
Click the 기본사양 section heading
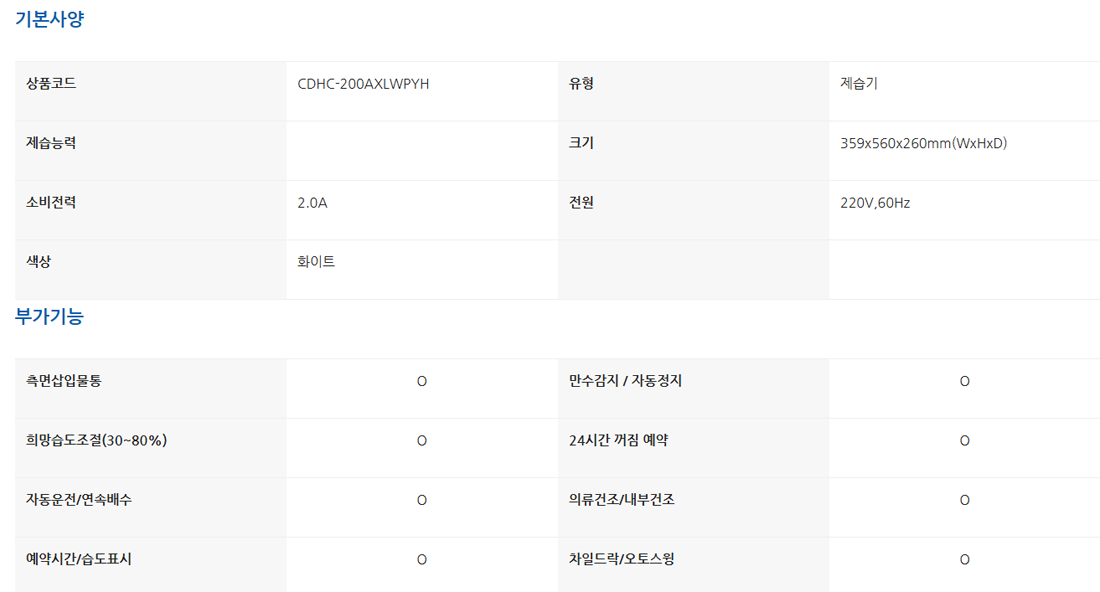click(49, 19)
